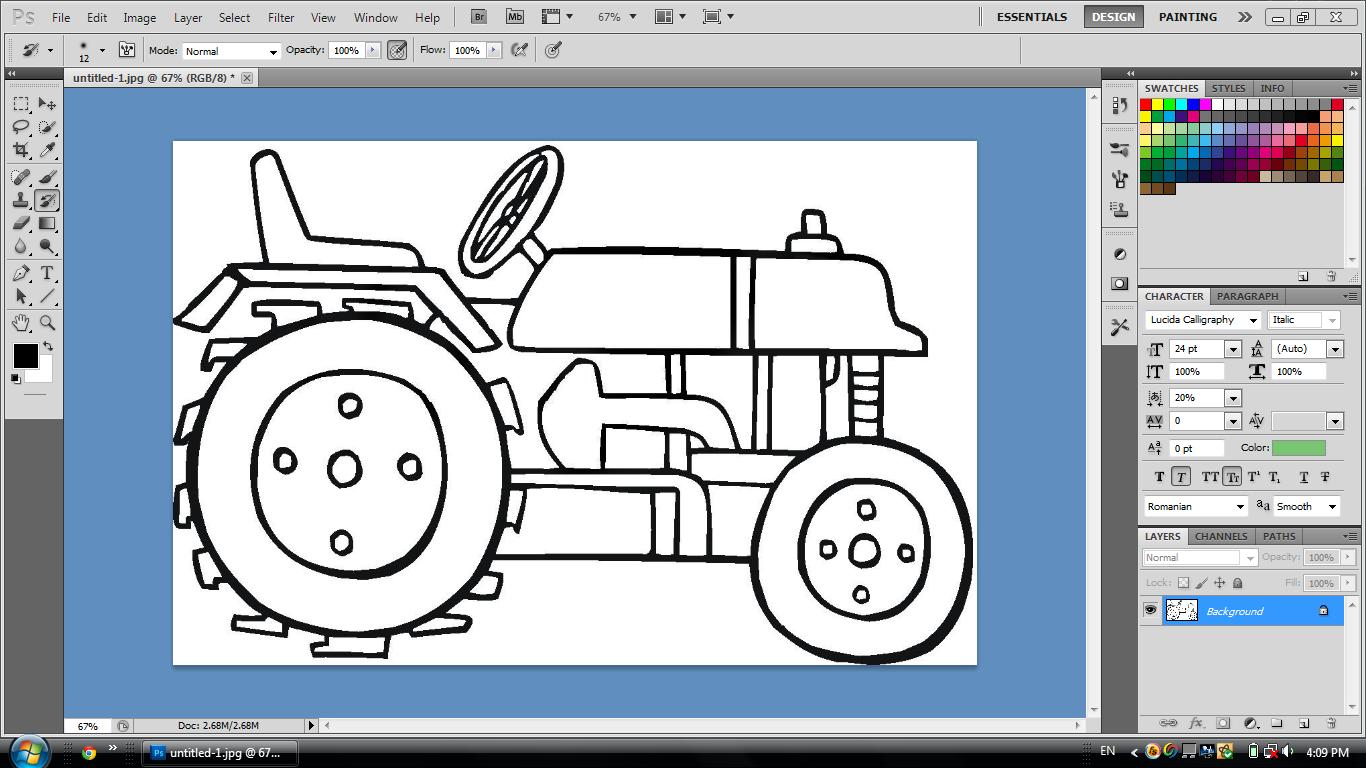The height and width of the screenshot is (768, 1366).
Task: Toggle the Brush panel button in options bar
Action: (x=127, y=50)
